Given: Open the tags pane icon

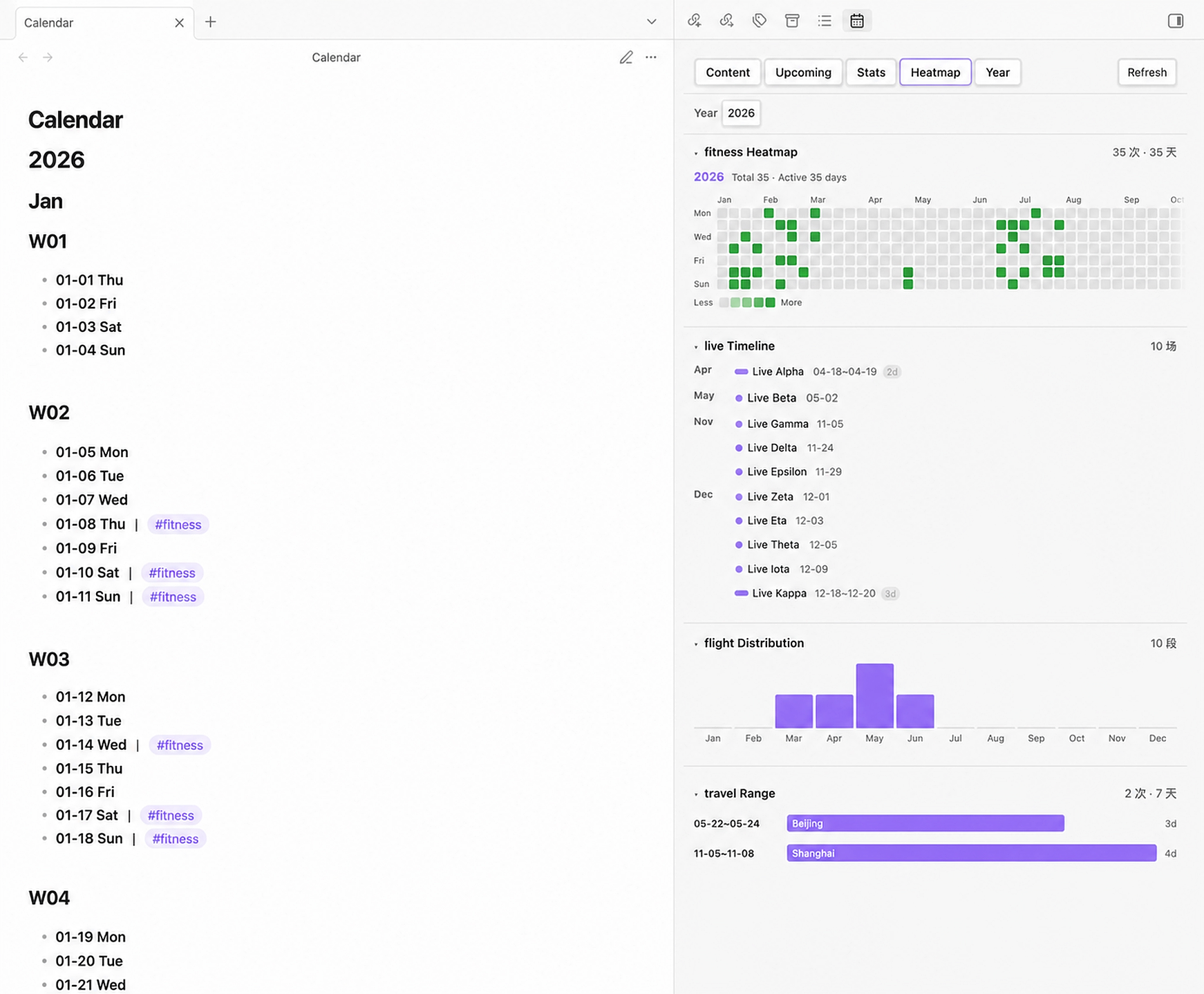Looking at the screenshot, I should coord(760,21).
